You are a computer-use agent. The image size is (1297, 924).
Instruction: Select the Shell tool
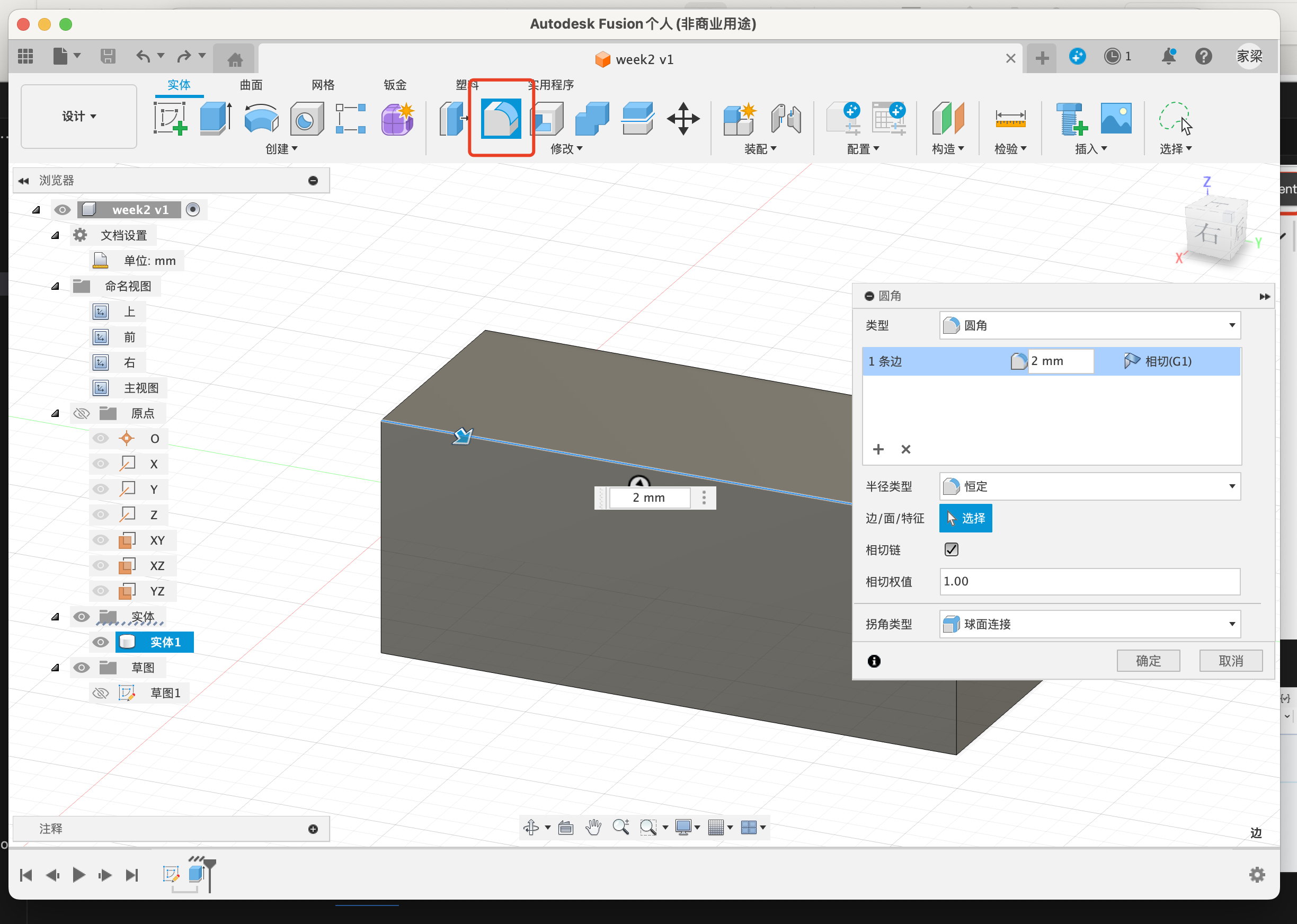coord(547,118)
